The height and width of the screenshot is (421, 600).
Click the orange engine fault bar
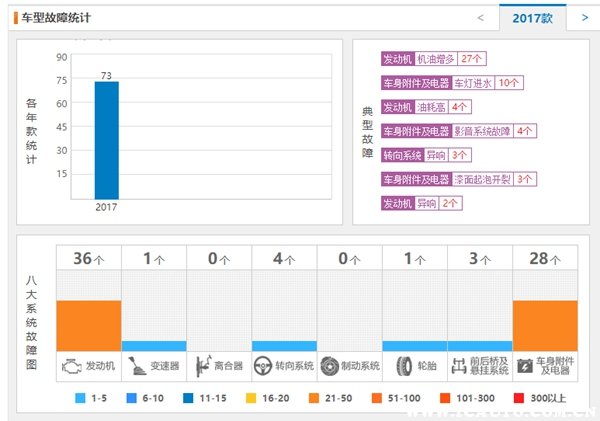click(89, 325)
